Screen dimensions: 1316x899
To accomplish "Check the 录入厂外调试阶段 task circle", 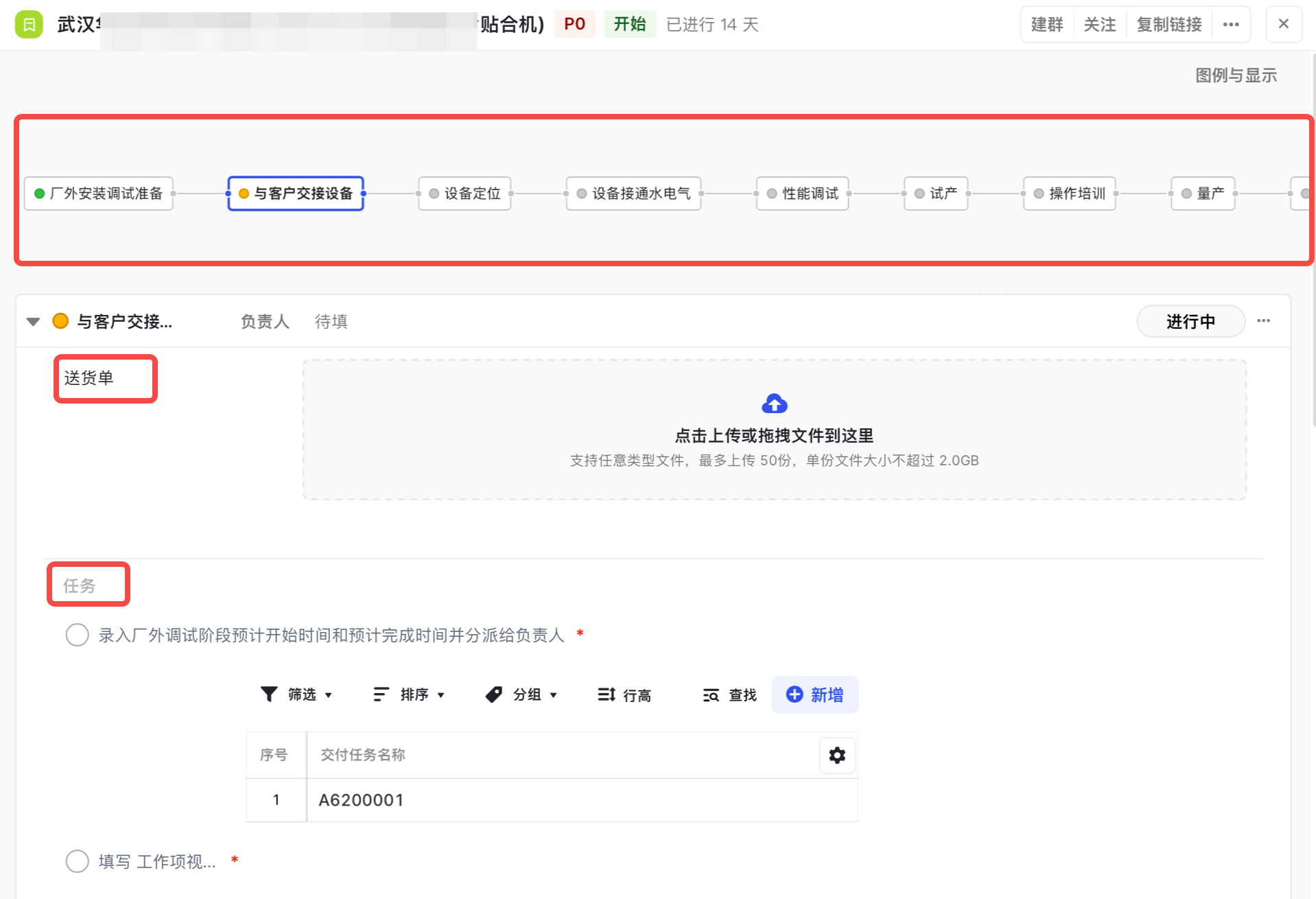I will pyautogui.click(x=77, y=635).
